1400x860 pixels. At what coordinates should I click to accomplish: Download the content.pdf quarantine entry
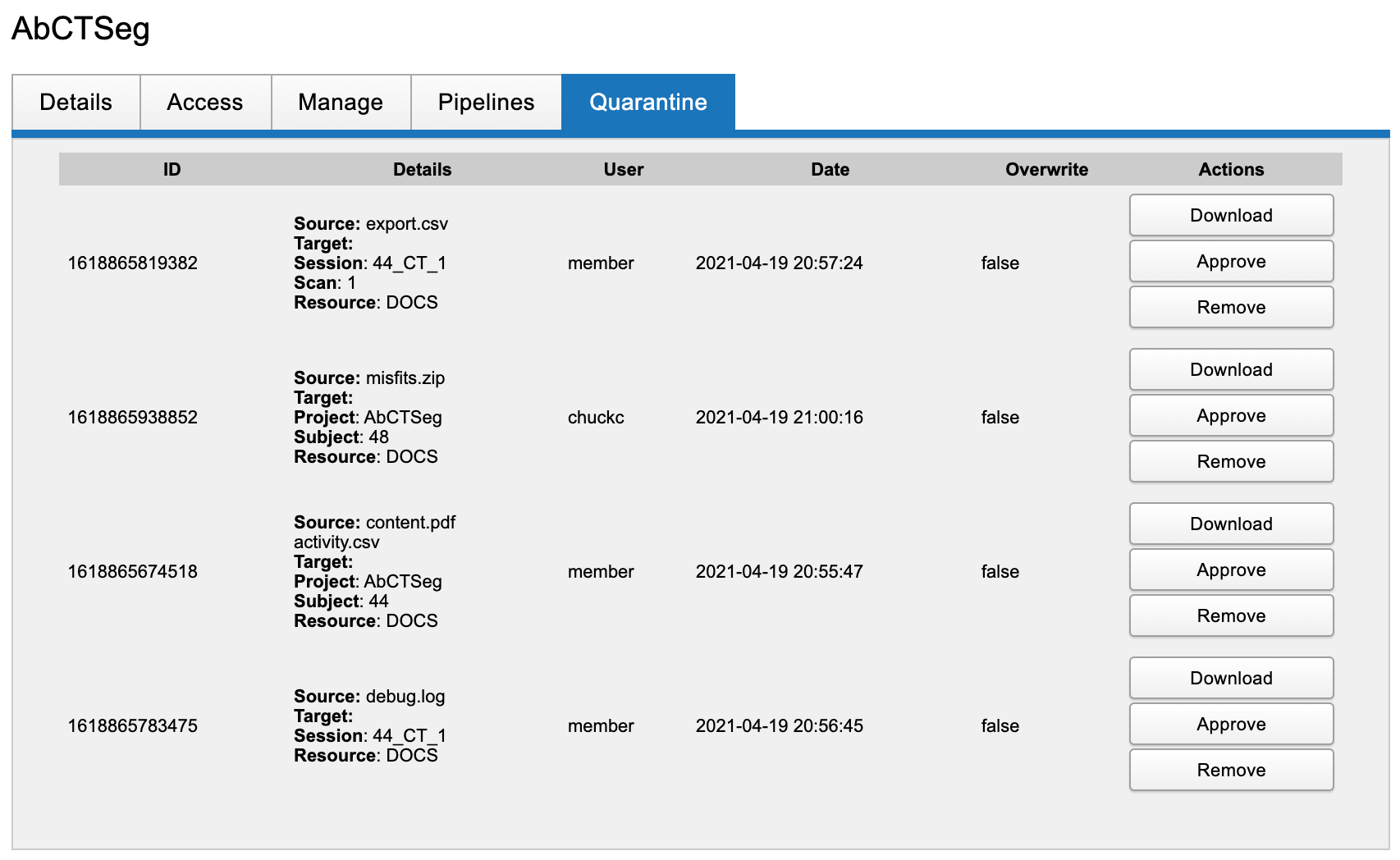1230,524
